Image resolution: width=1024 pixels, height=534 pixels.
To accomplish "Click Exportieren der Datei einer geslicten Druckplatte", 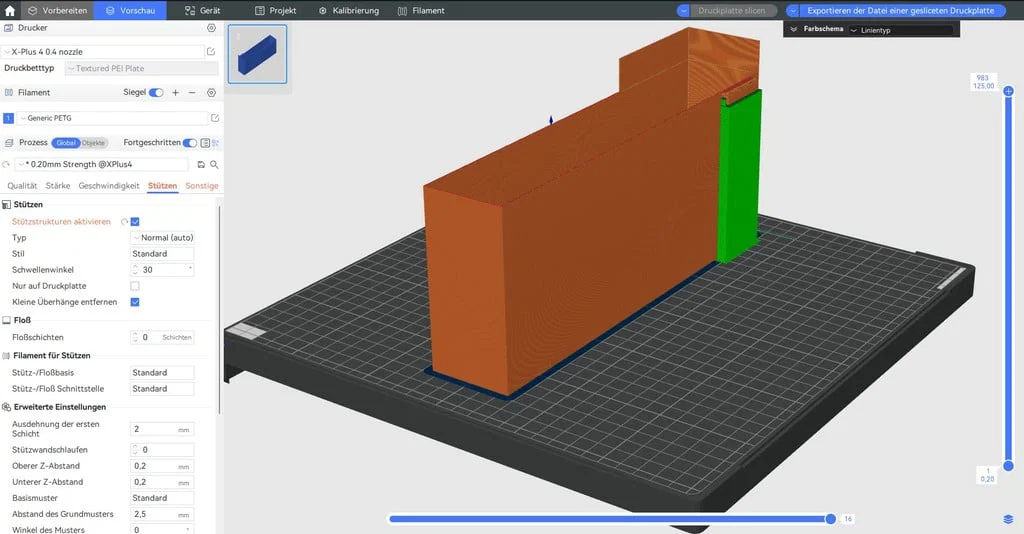I will click(901, 10).
